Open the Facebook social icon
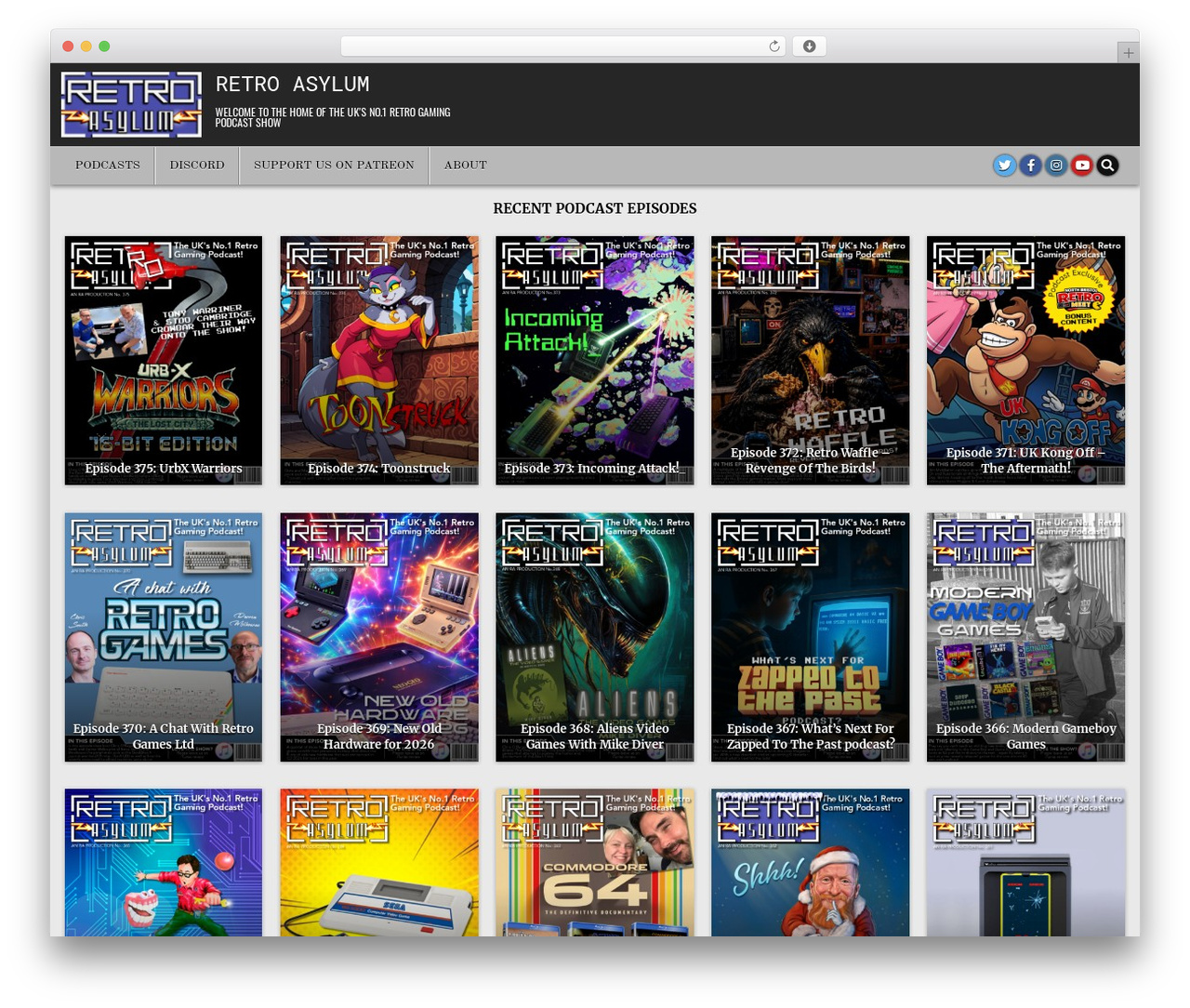 1030,166
